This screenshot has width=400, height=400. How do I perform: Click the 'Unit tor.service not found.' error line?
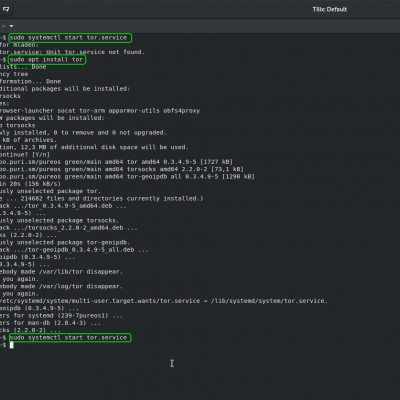[x=72, y=52]
